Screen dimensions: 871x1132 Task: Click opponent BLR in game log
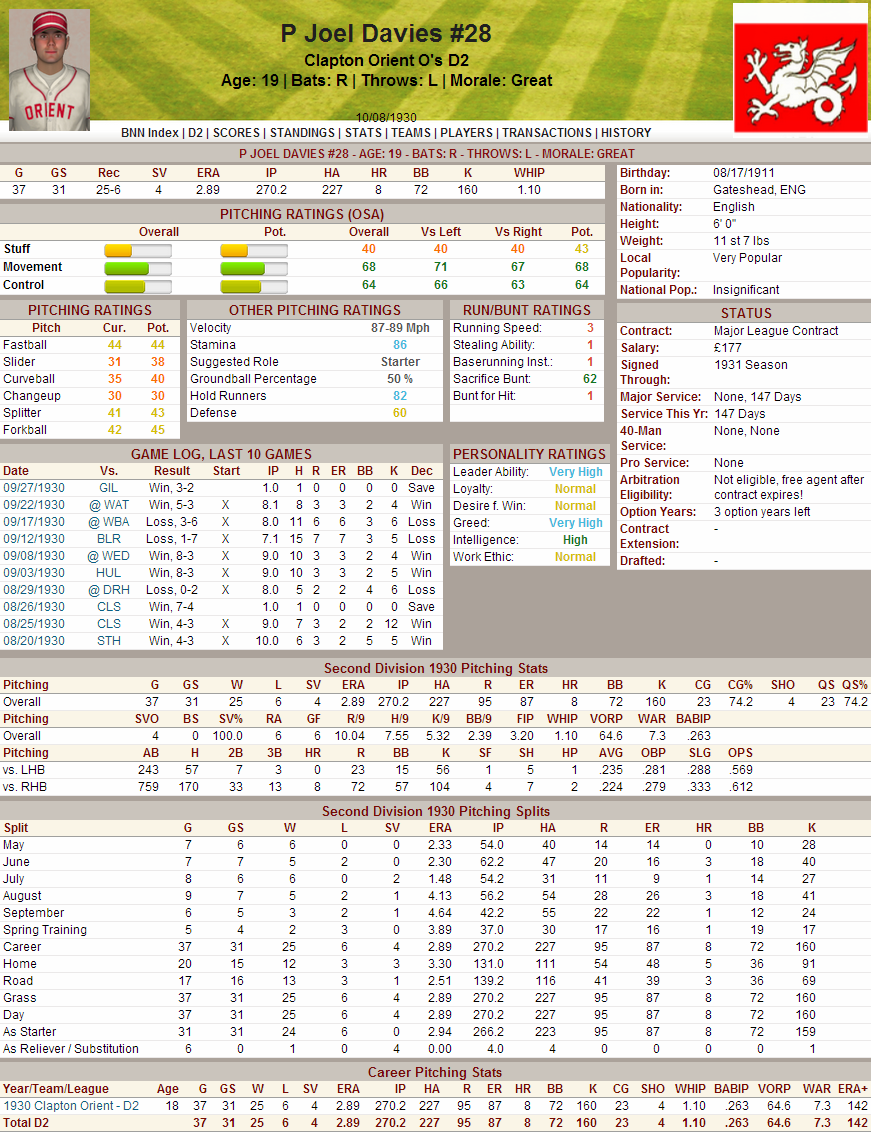click(x=109, y=539)
